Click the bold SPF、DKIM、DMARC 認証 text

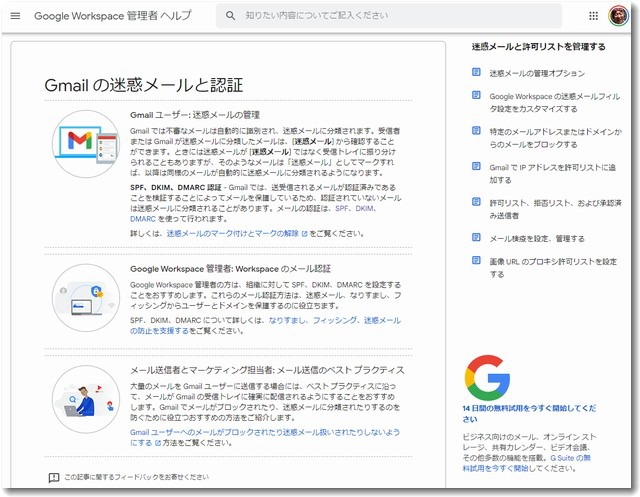point(176,187)
